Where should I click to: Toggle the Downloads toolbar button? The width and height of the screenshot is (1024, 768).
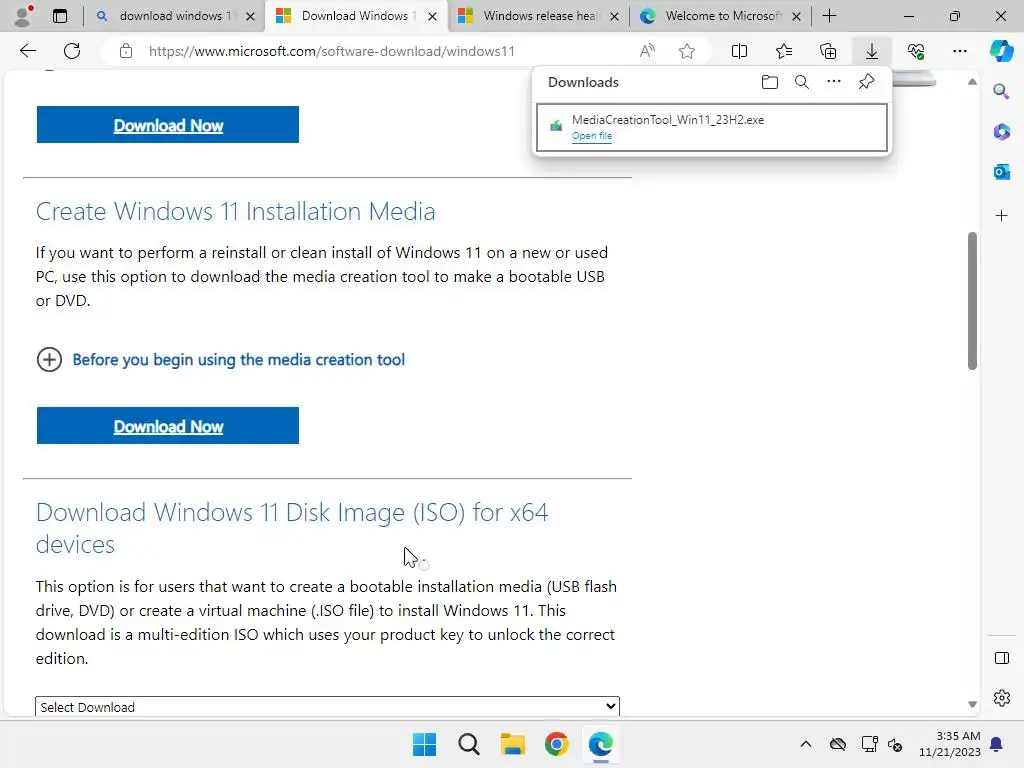point(872,51)
